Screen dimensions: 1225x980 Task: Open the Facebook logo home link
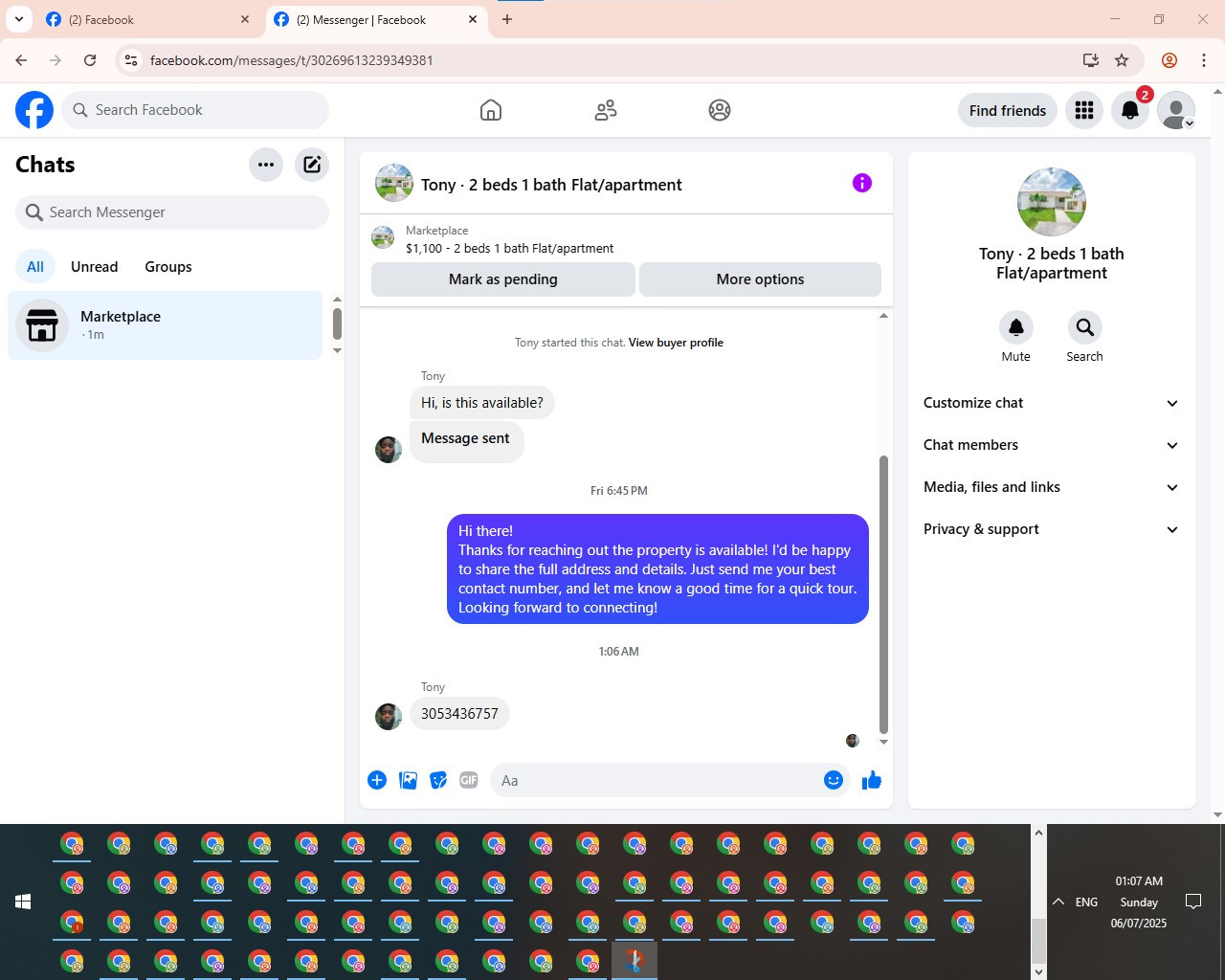[x=34, y=110]
